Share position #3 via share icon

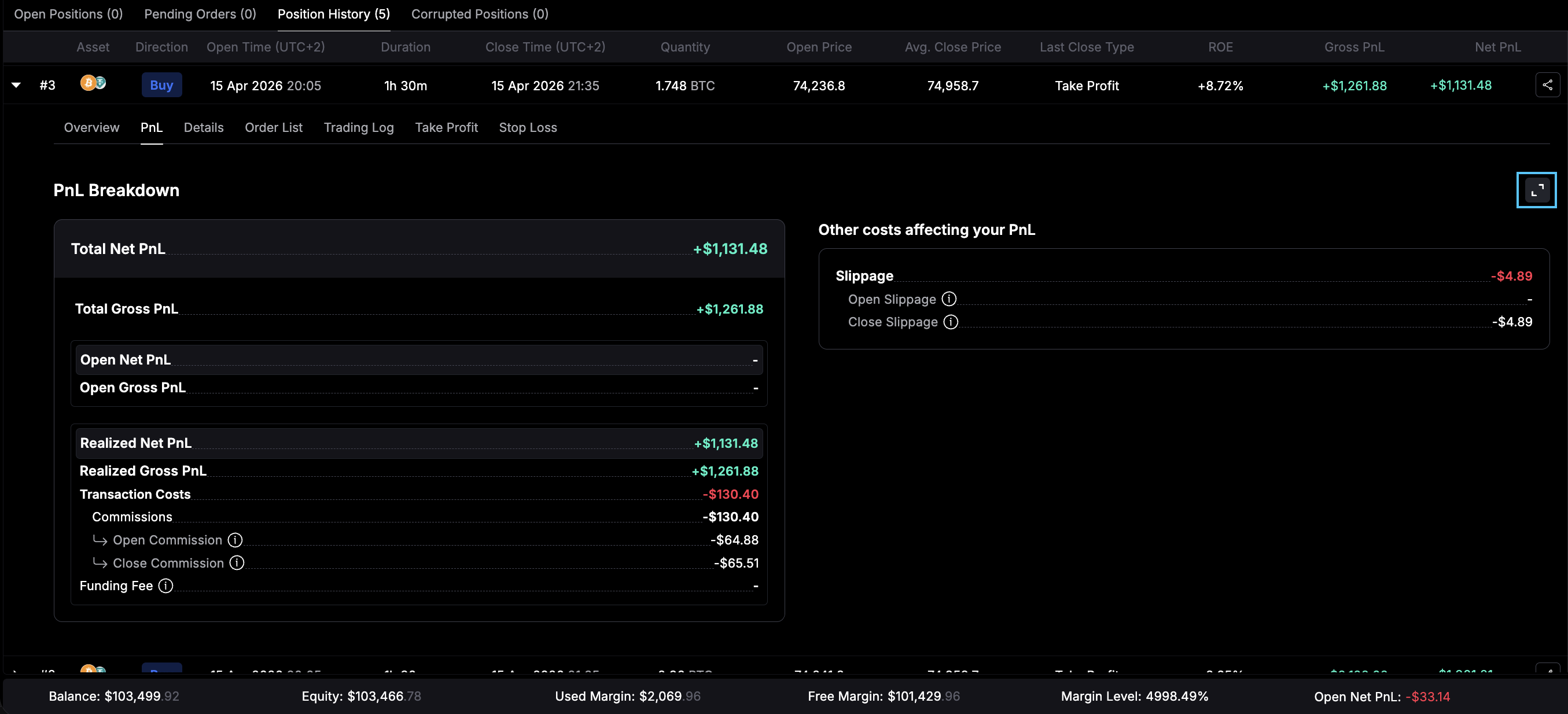[x=1547, y=85]
